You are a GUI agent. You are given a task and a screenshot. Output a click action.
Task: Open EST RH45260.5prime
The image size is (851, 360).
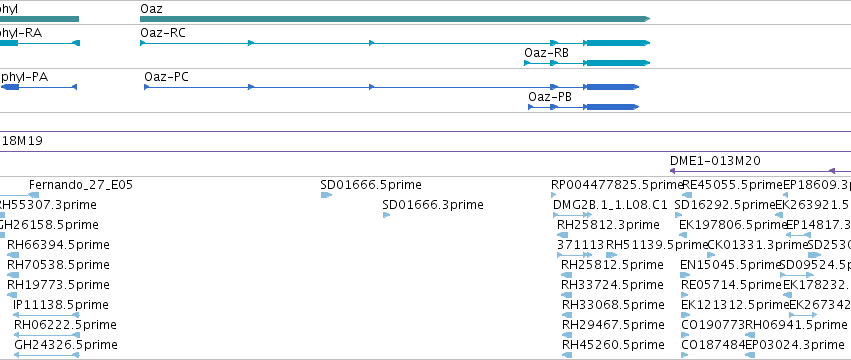tap(613, 345)
